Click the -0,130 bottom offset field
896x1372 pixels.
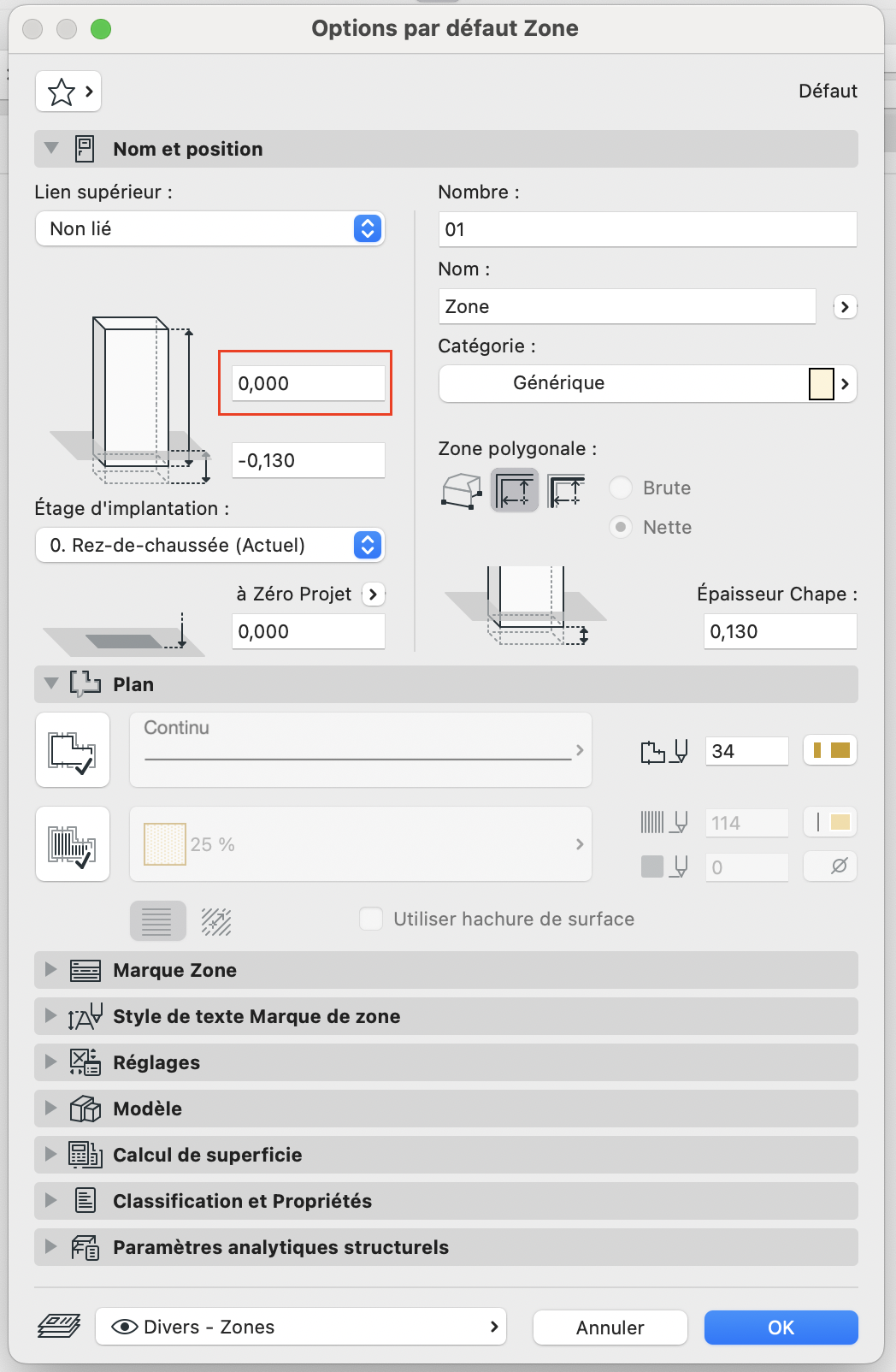pos(309,460)
